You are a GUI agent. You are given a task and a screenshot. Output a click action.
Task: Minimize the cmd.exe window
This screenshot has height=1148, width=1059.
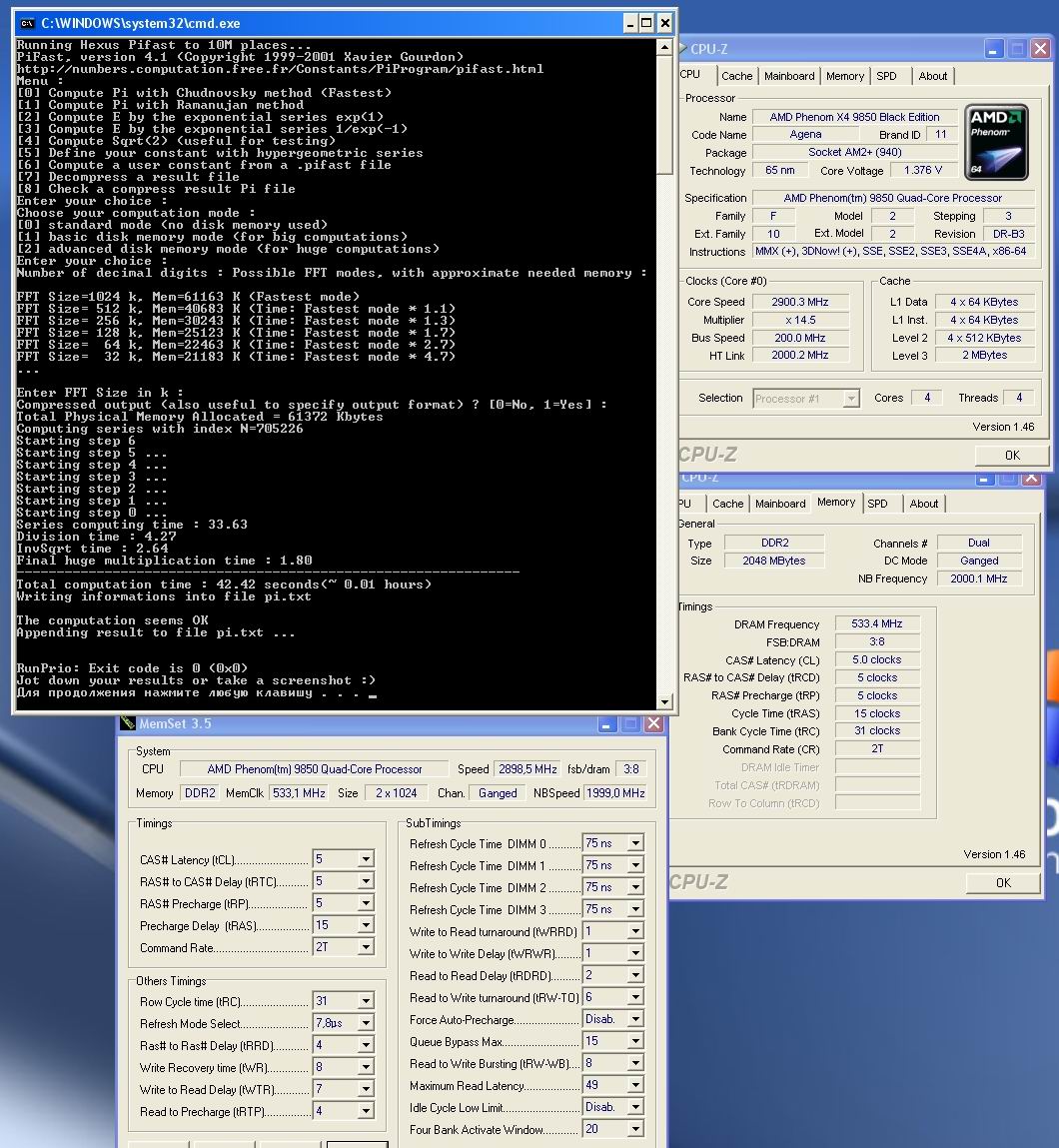[x=630, y=23]
